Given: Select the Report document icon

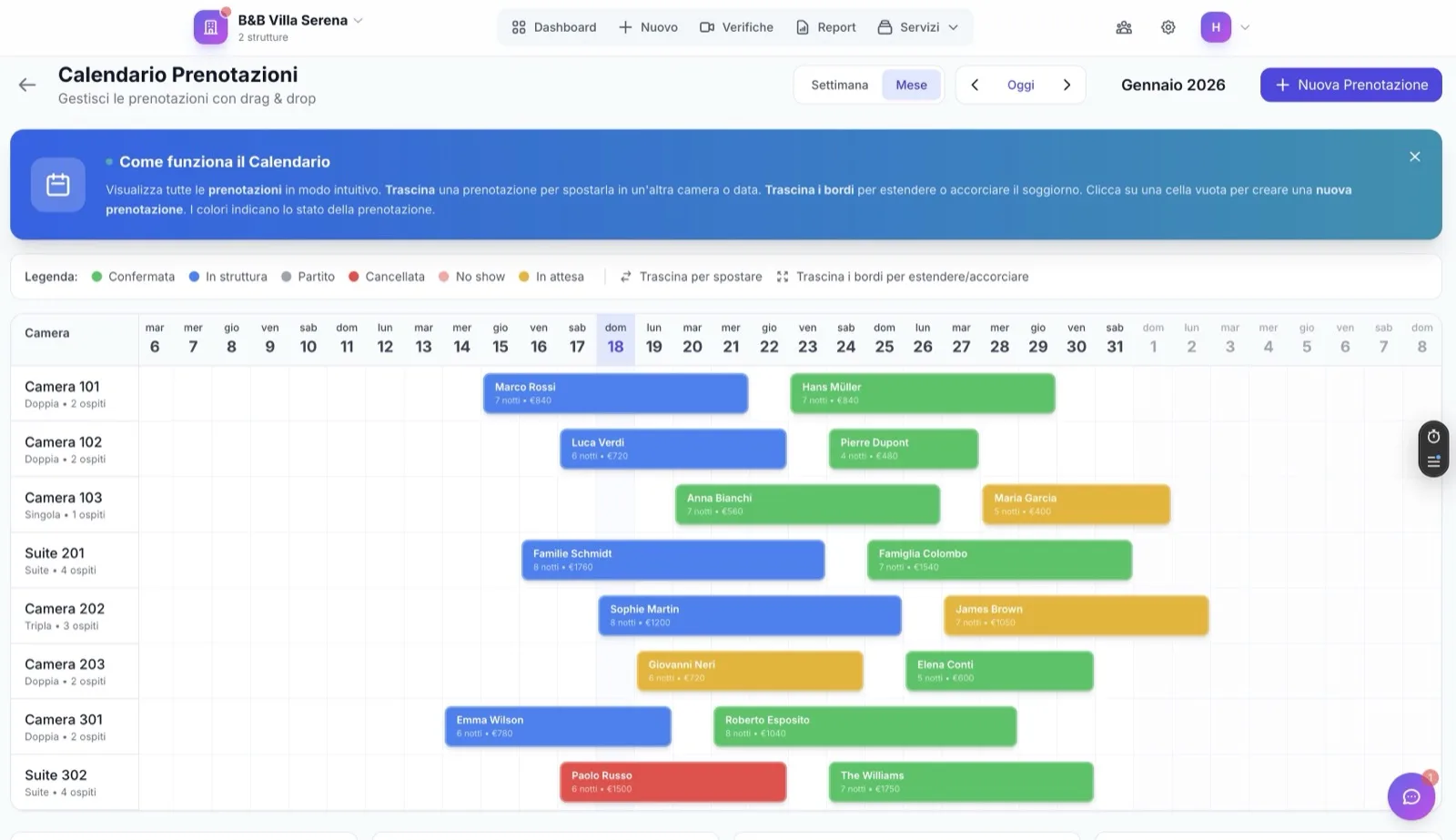Looking at the screenshot, I should click(x=802, y=26).
